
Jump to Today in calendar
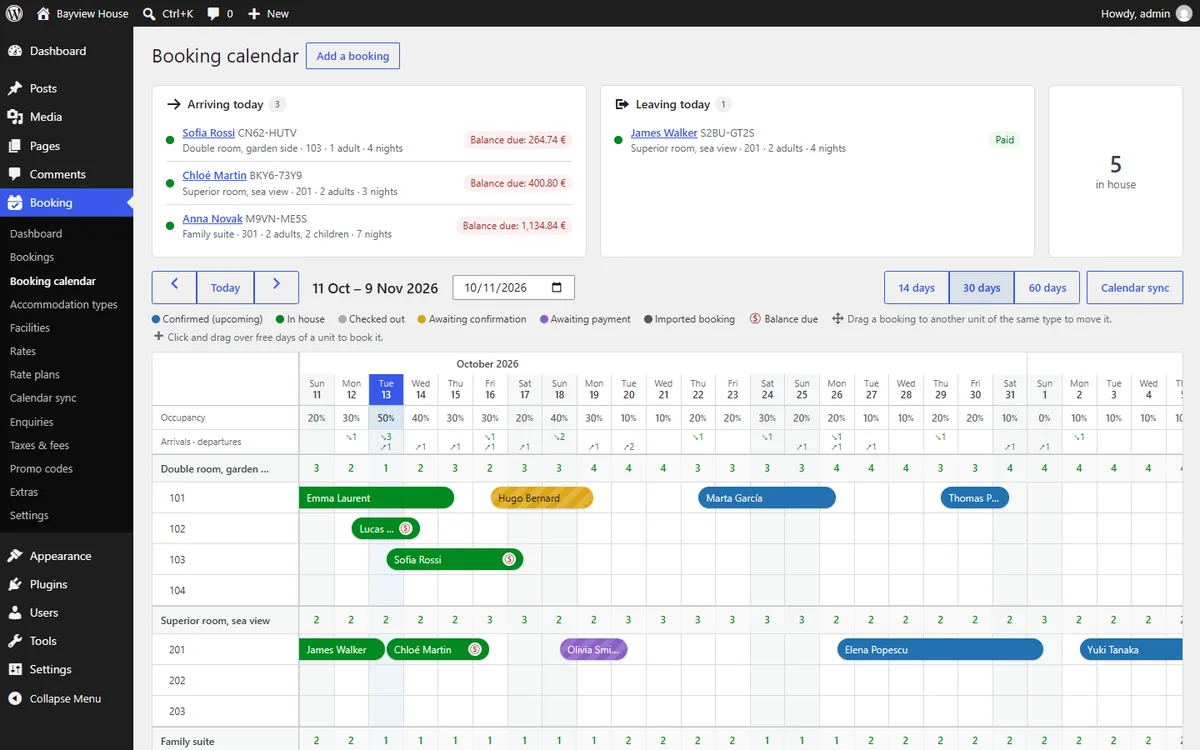click(225, 287)
